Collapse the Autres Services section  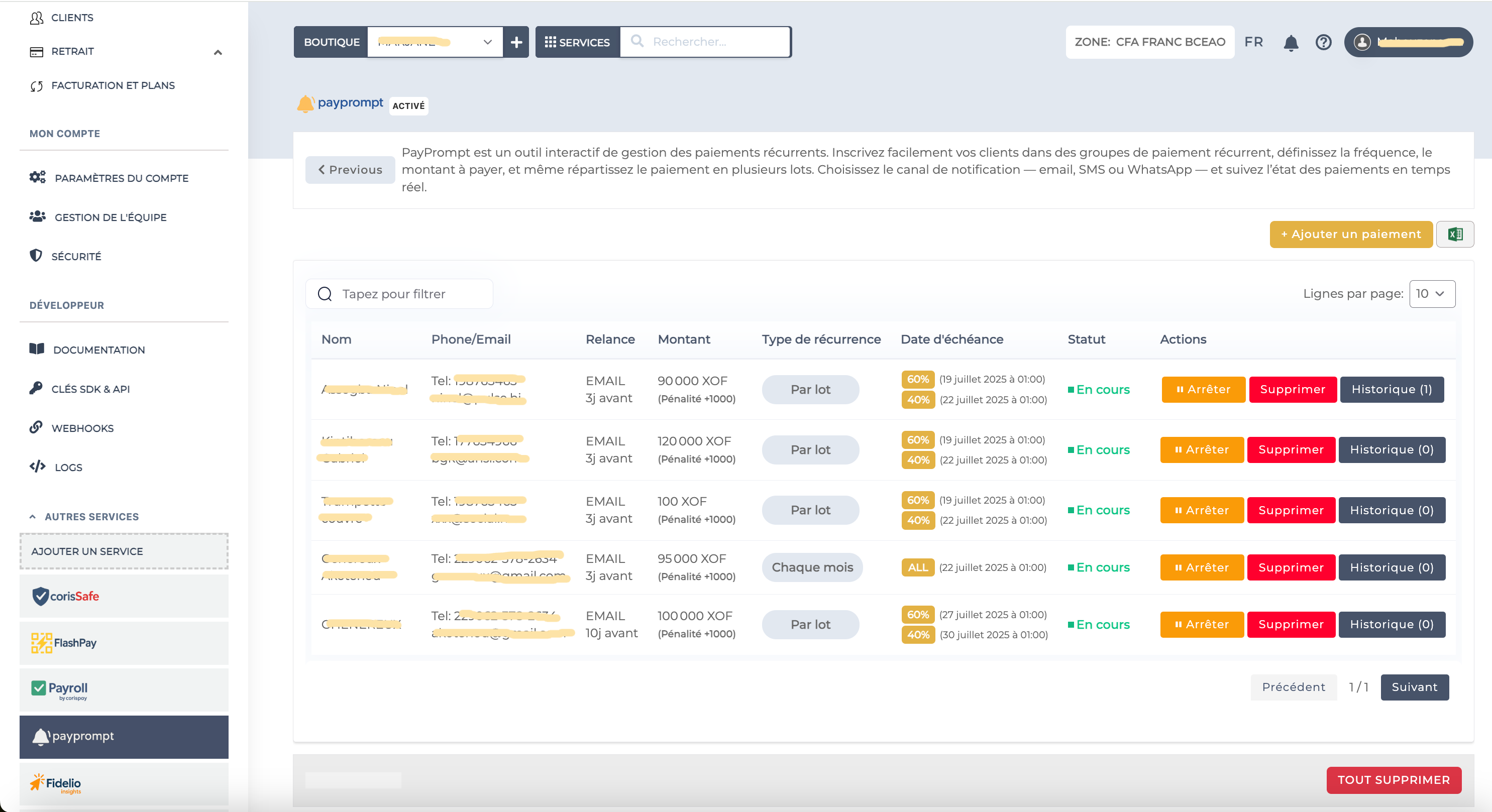click(x=33, y=517)
